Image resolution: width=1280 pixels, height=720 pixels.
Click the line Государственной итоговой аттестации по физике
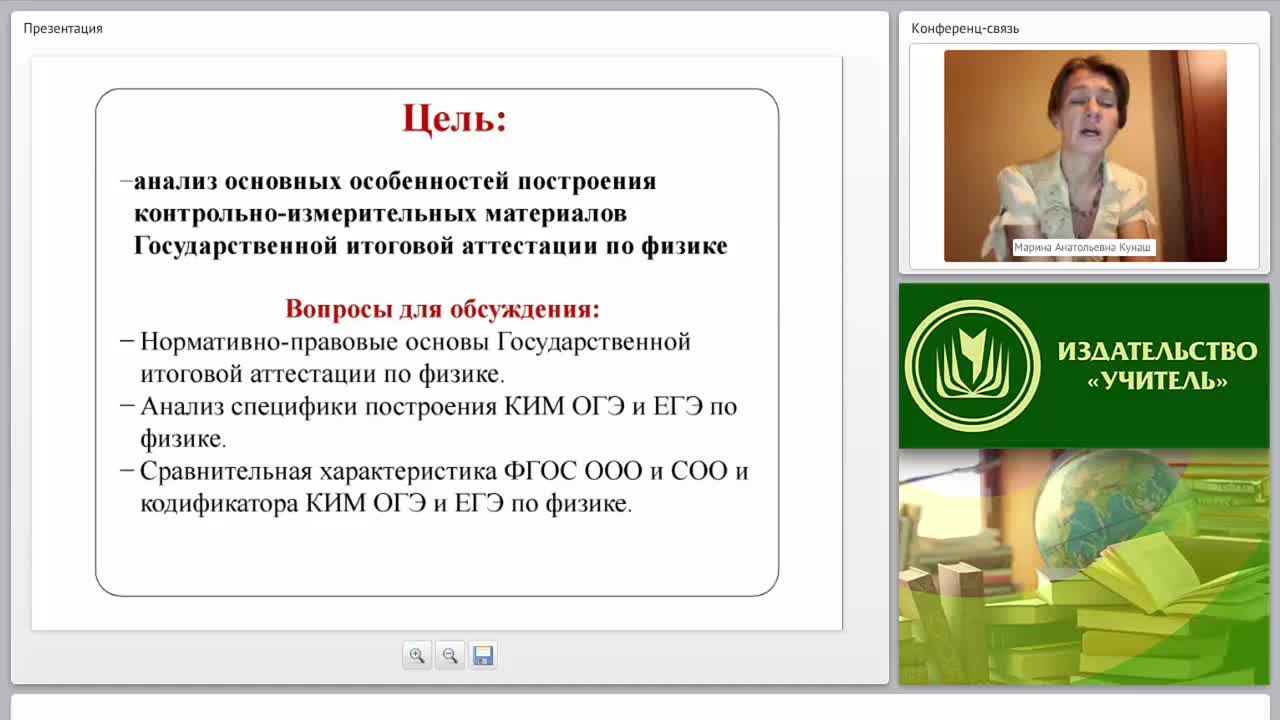(x=430, y=245)
